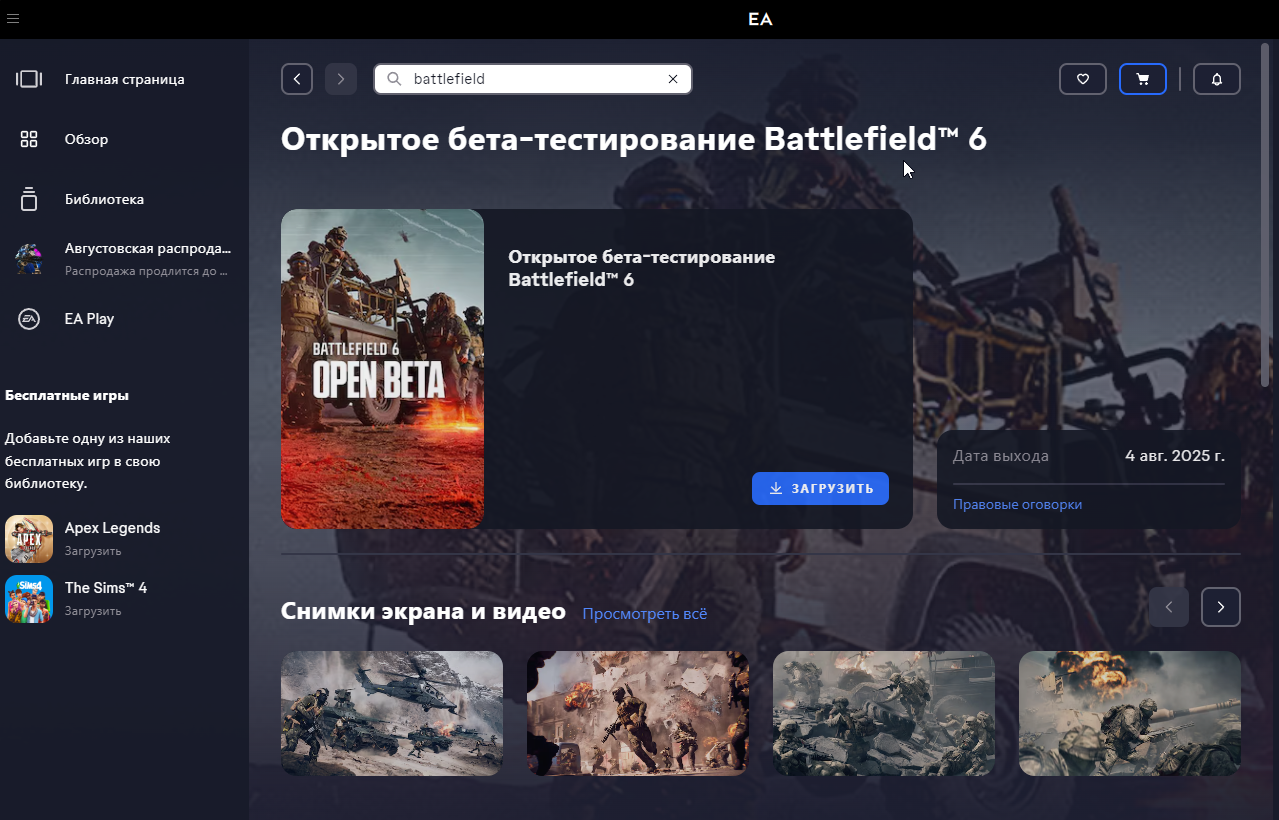Click the magnifier search icon

coord(394,79)
